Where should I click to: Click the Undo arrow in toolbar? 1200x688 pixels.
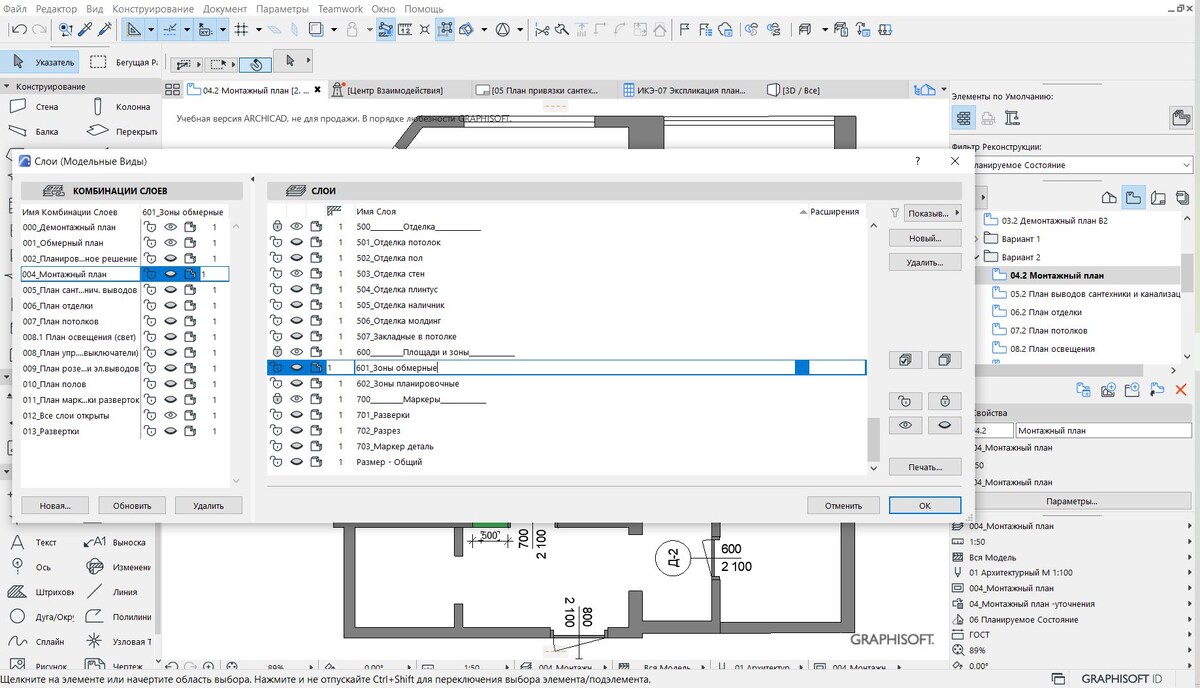[19, 30]
